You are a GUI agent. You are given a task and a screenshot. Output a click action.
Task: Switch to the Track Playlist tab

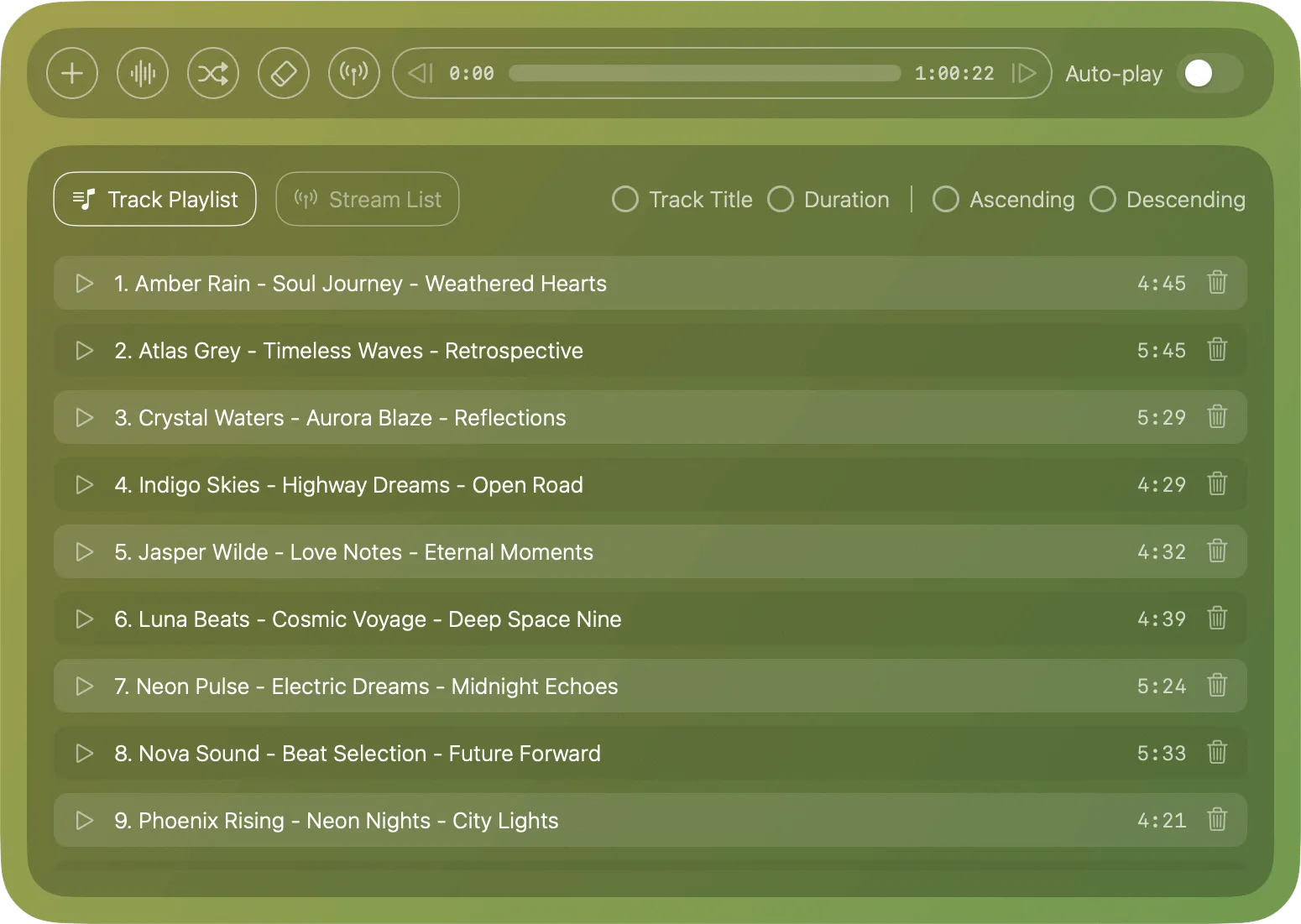tap(154, 200)
